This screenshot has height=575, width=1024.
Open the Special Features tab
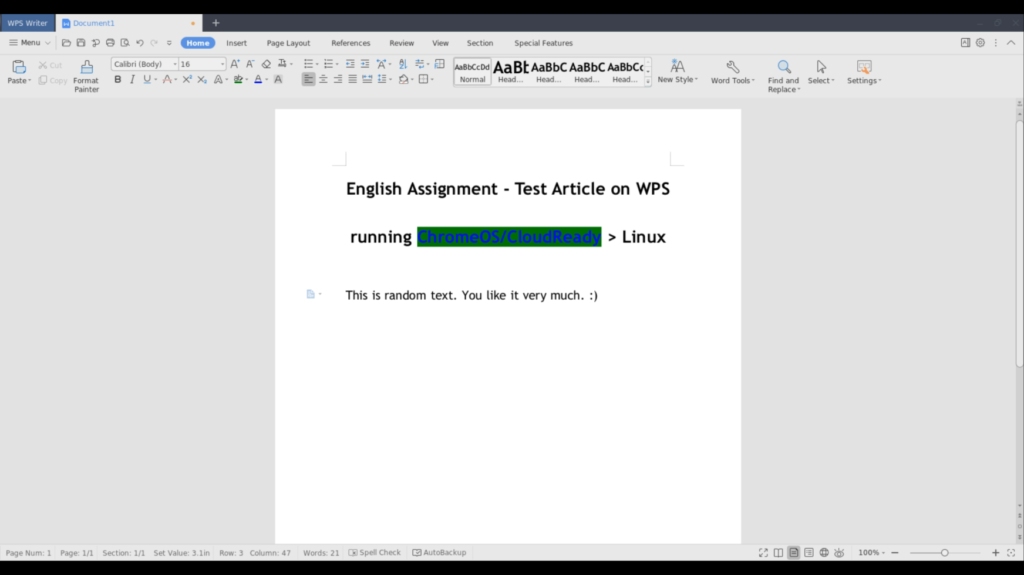pos(543,43)
